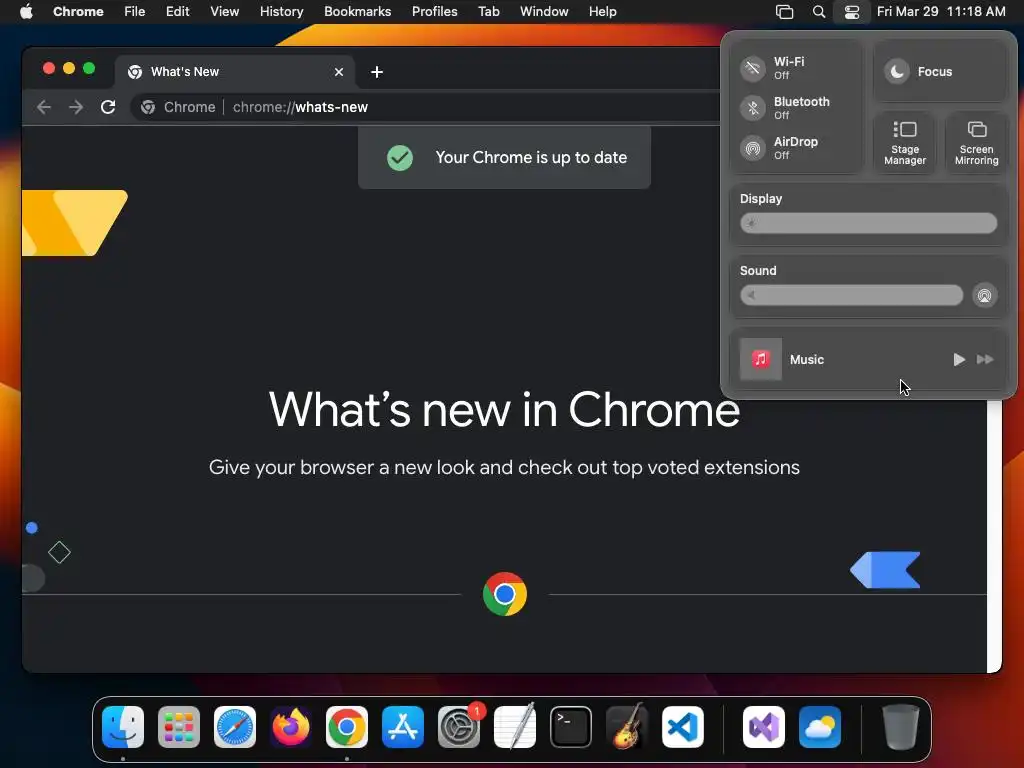
Task: Open Visual Studio Code from Dock
Action: click(x=683, y=727)
